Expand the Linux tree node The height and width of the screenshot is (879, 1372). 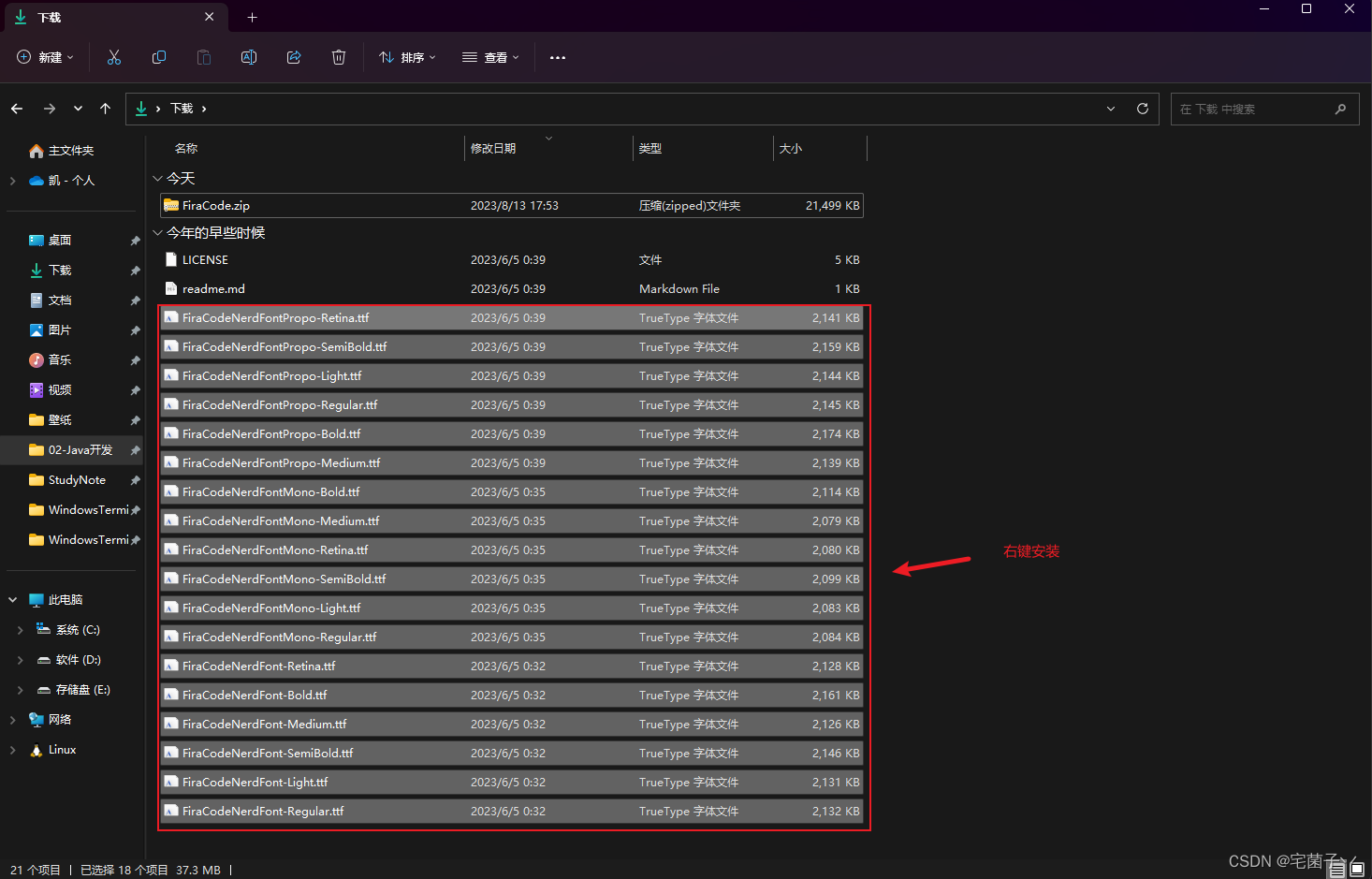pos(13,750)
